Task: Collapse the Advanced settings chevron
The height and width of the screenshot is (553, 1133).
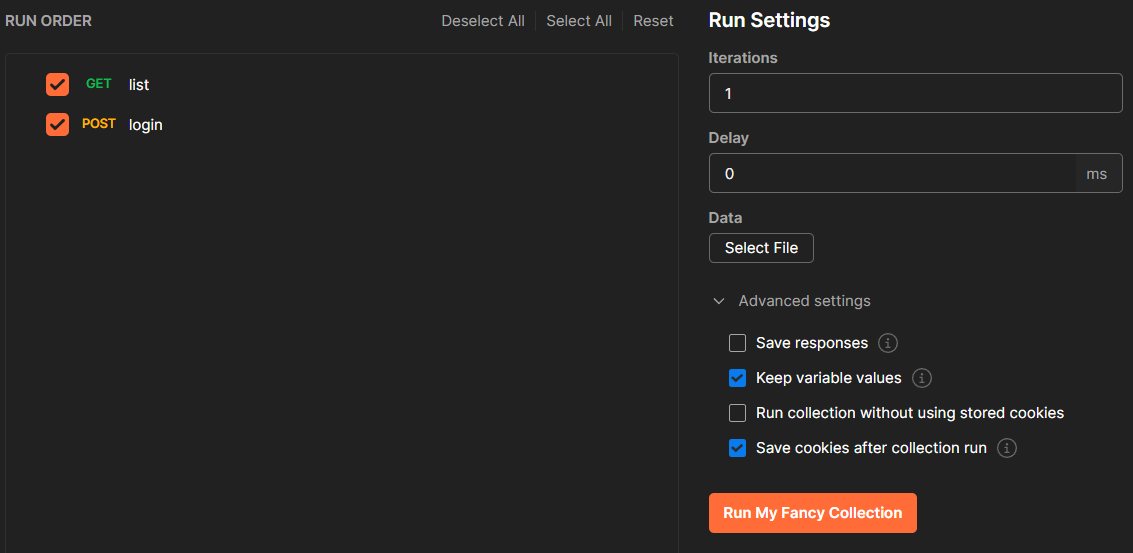Action: (718, 301)
